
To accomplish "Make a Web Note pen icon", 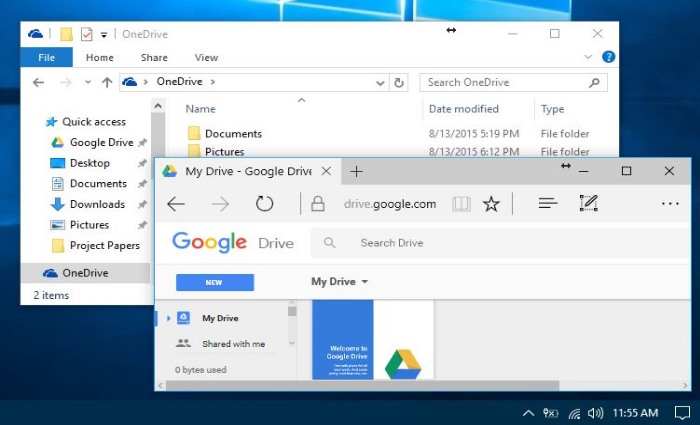I will [588, 204].
